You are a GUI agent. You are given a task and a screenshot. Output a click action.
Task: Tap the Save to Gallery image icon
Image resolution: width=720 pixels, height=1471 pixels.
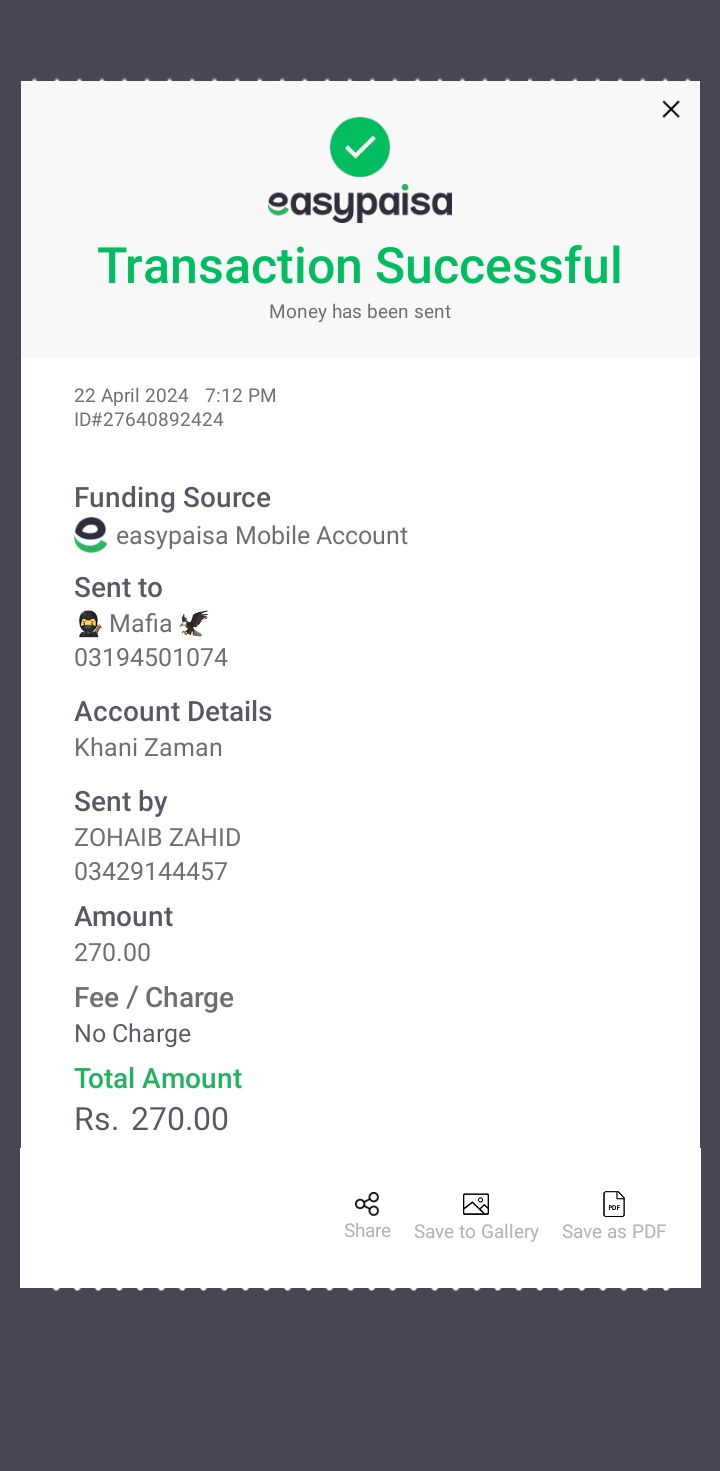point(476,1204)
